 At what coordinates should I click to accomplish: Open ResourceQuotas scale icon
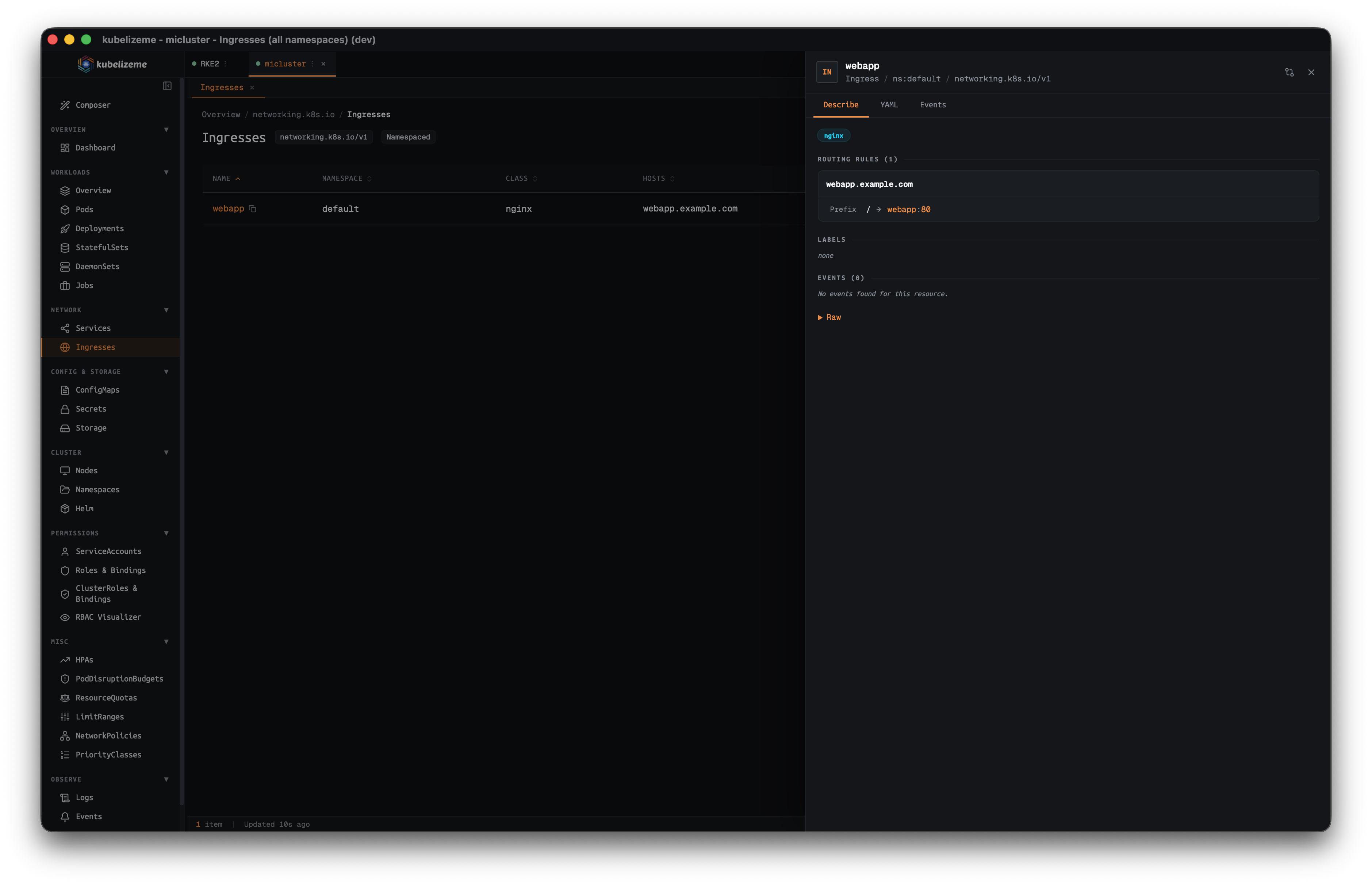pyautogui.click(x=65, y=698)
